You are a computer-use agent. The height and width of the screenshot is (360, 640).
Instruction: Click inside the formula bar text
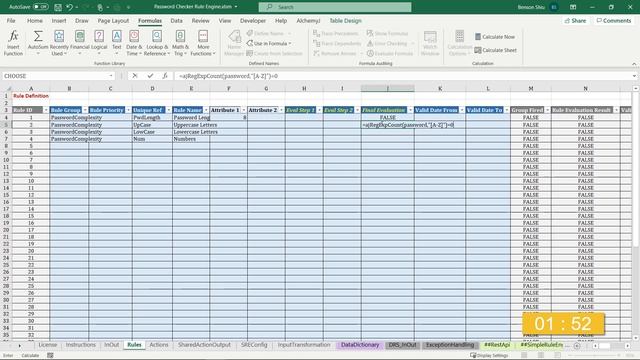coord(402,76)
